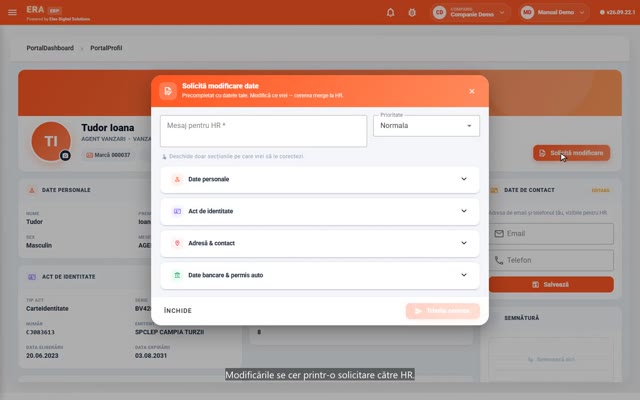
Task: Click the Cartelidentitate value
Action: tap(47, 309)
